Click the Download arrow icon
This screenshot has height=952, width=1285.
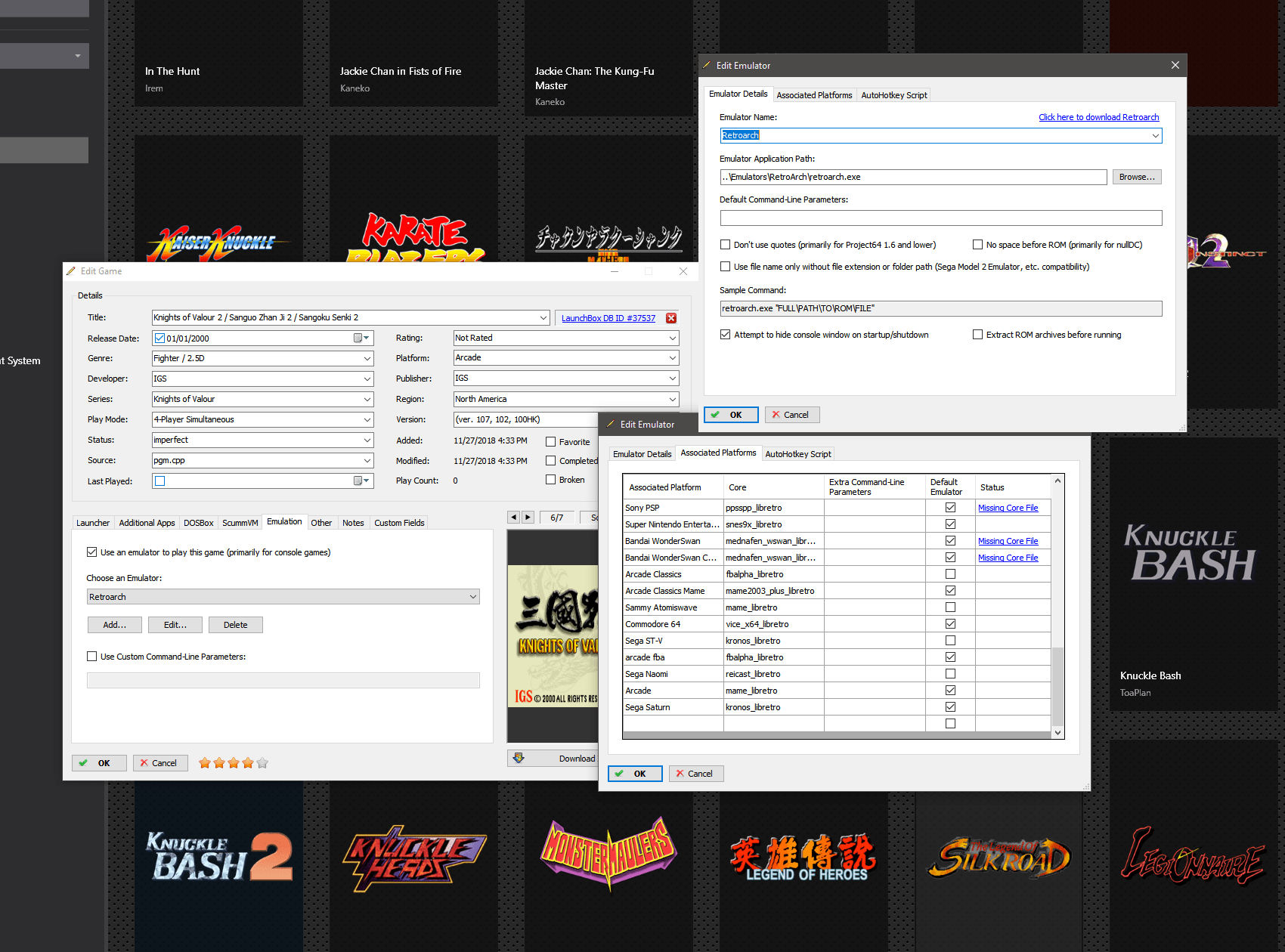click(519, 758)
